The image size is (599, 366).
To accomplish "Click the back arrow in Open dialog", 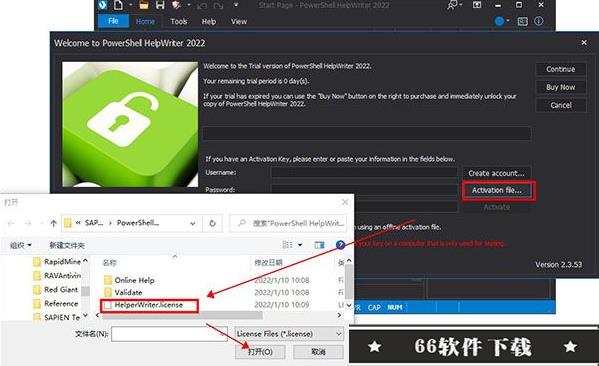I will 11,223.
